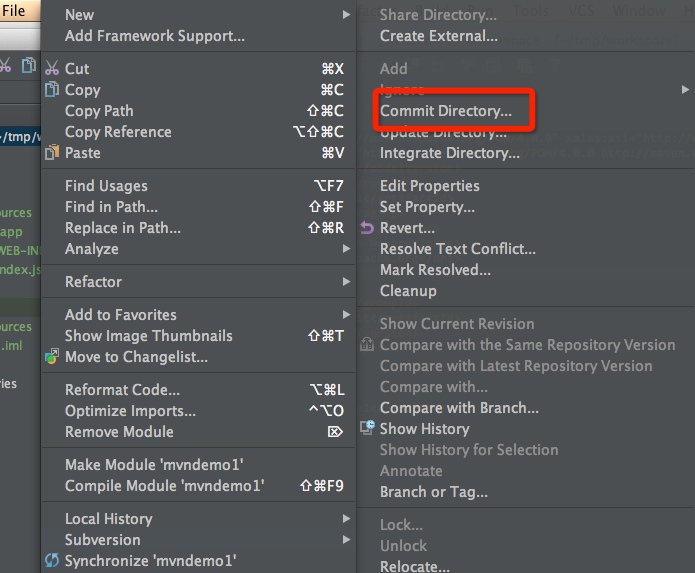Choose Find in Path... menu entry

(111, 207)
